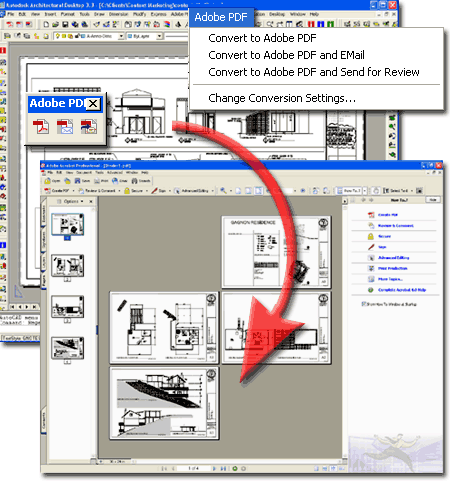Select page 3 thumbnail in Pages panel
Screen dimensions: 450x481
click(67, 307)
